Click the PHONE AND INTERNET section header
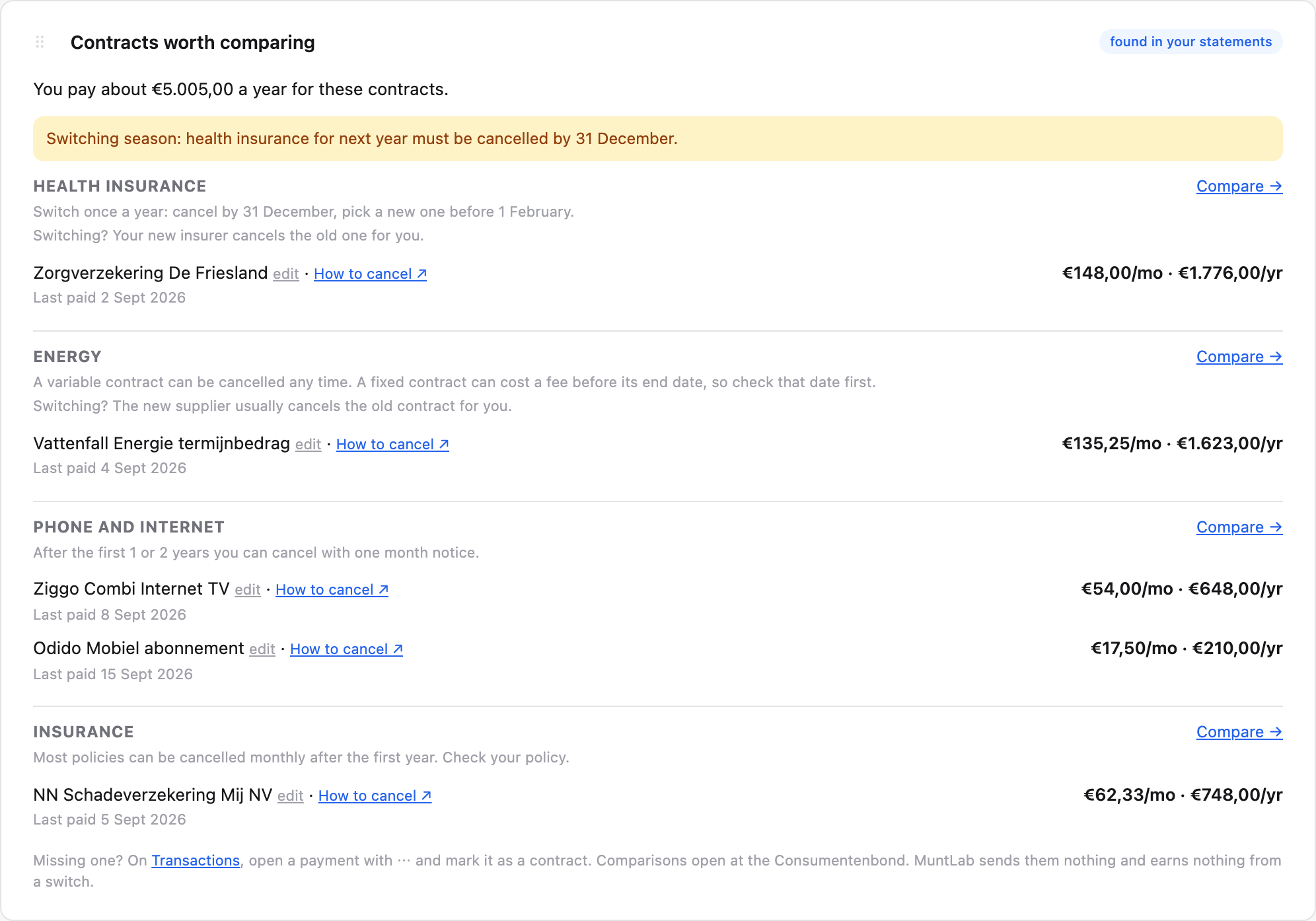This screenshot has height=921, width=1316. [x=129, y=527]
